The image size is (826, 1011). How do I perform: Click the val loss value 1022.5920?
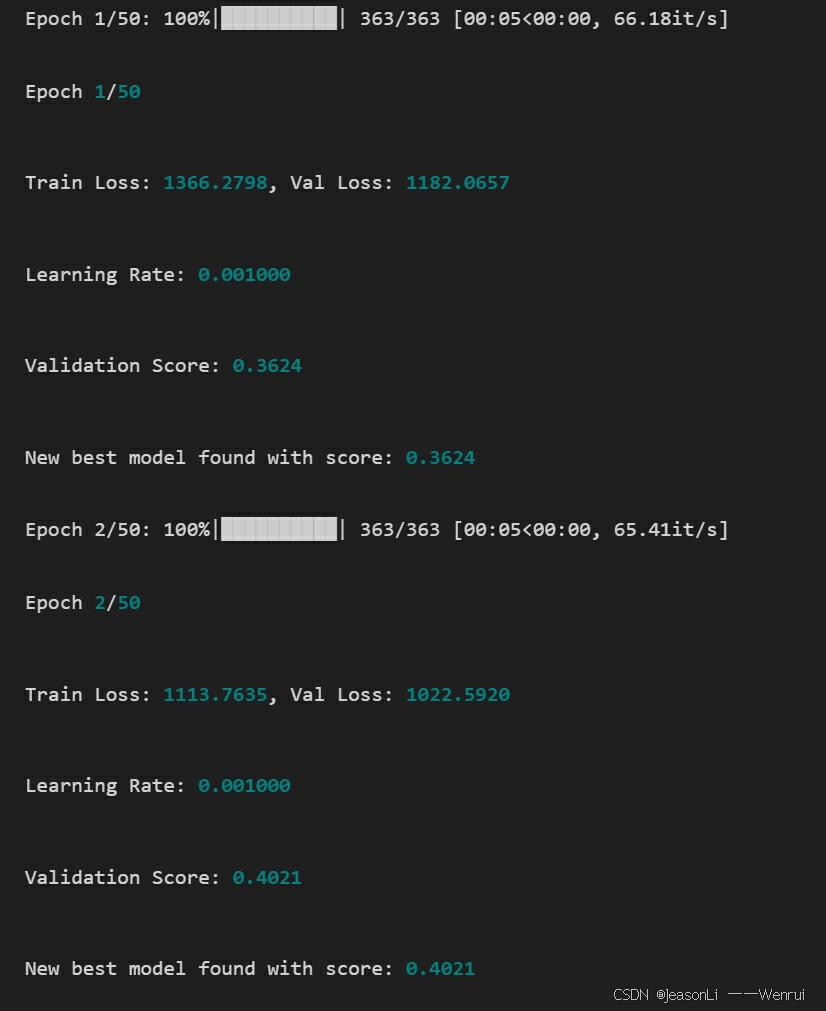click(x=458, y=694)
